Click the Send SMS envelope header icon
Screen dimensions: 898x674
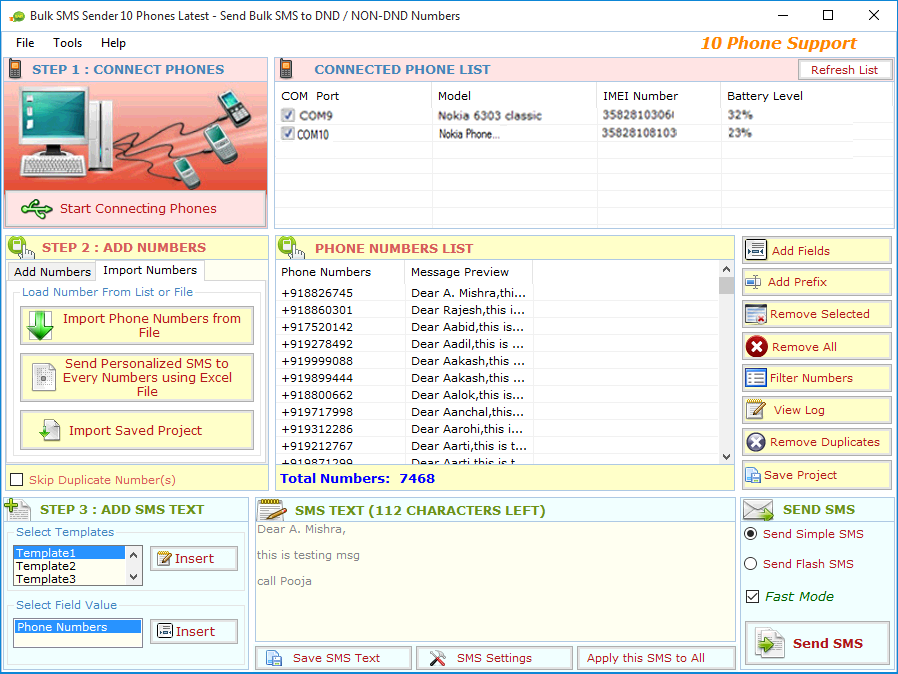[758, 509]
